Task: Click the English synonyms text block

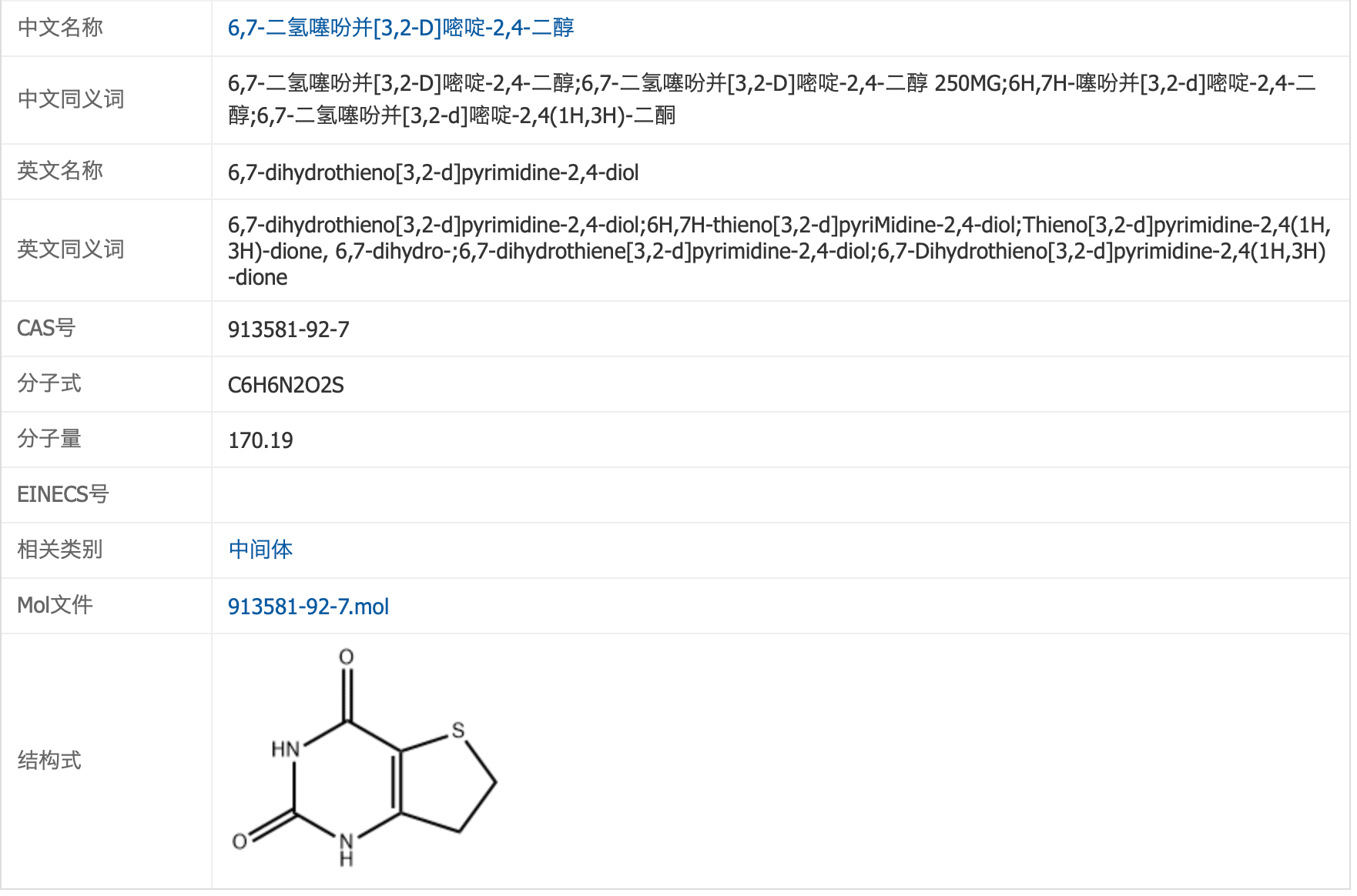Action: click(x=779, y=251)
